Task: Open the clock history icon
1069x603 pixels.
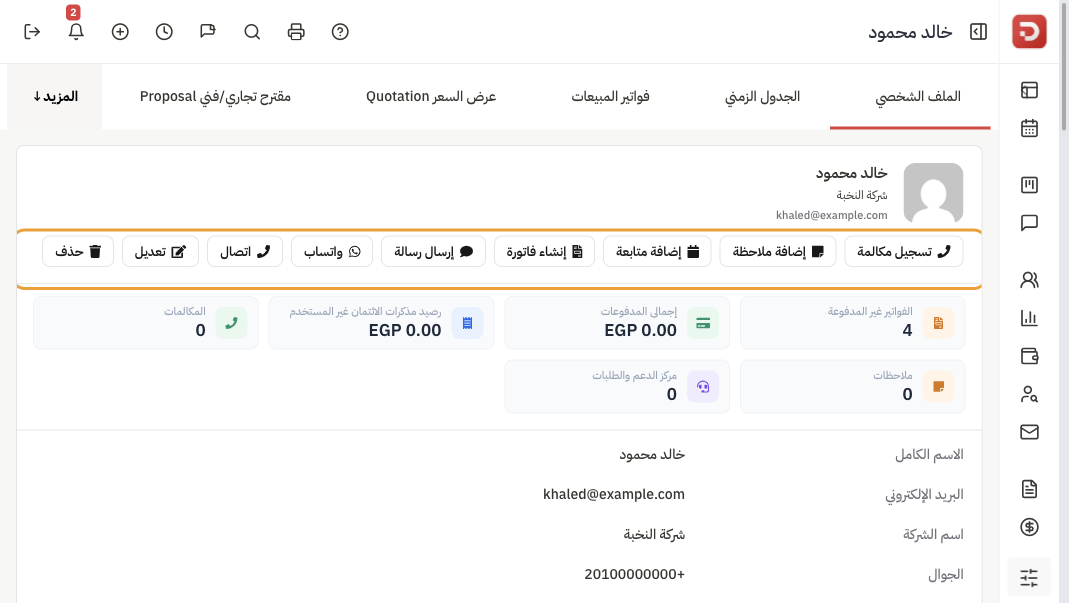Action: (x=164, y=31)
